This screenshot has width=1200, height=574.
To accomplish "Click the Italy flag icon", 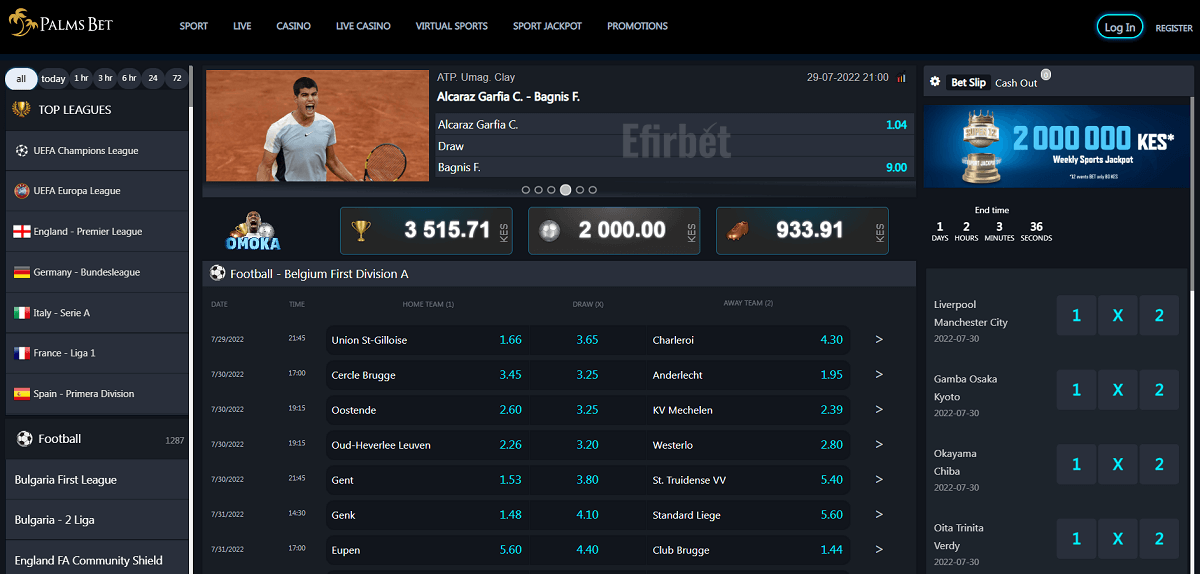I will (x=22, y=312).
